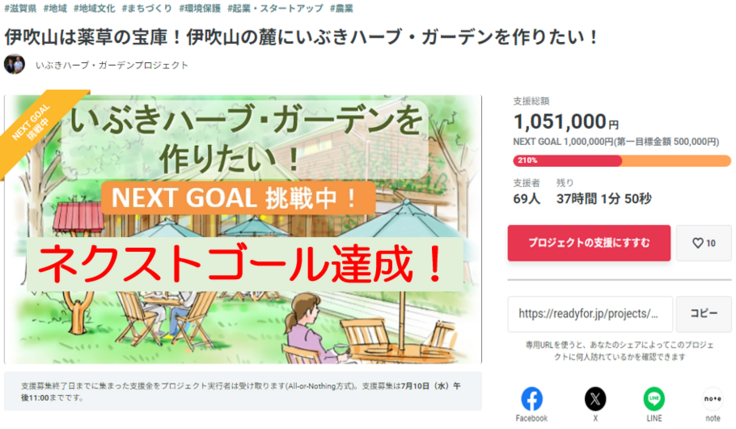Viewport: 736px width, 429px height.
Task: Click the #農業 tag
Action: [340, 8]
